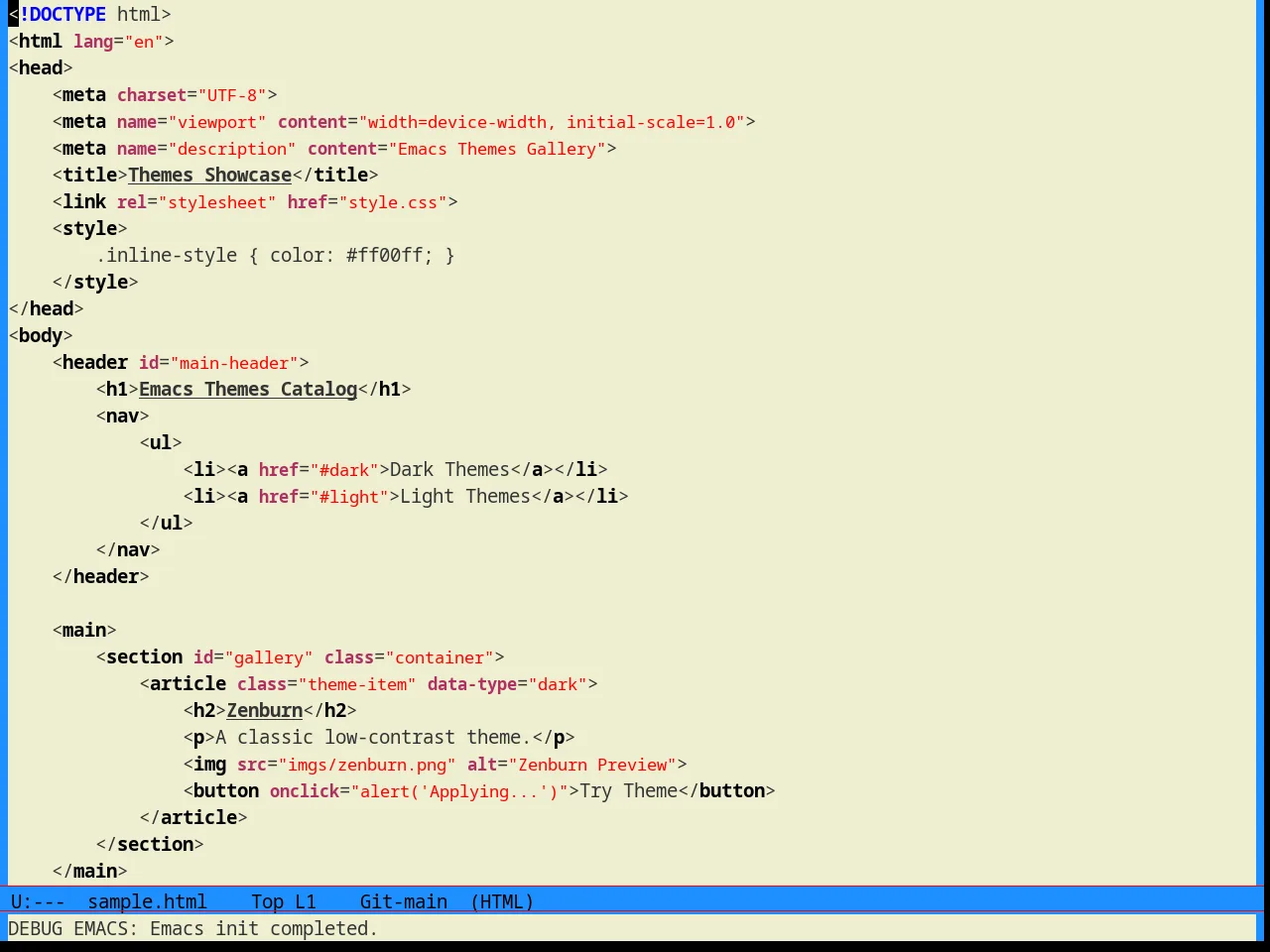Screen dimensions: 1270x952
Task: Click the "gallery" id value
Action: point(269,656)
